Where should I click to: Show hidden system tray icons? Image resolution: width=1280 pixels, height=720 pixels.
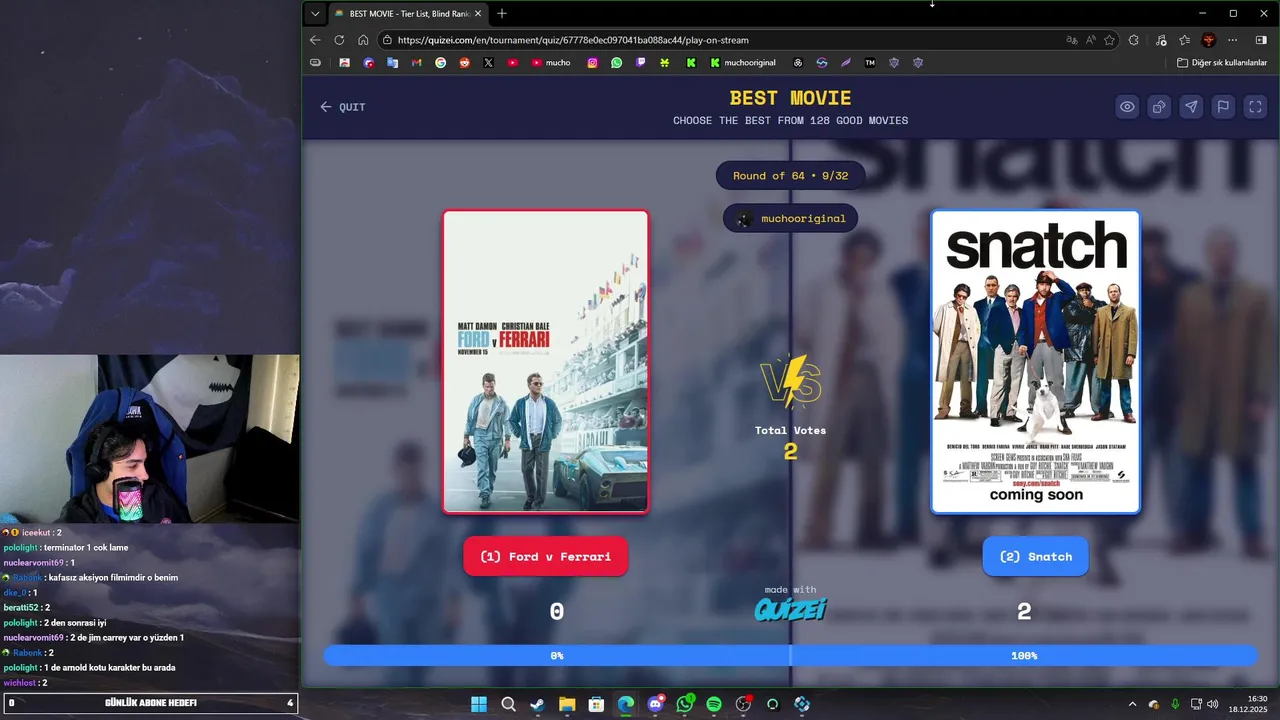(1132, 704)
